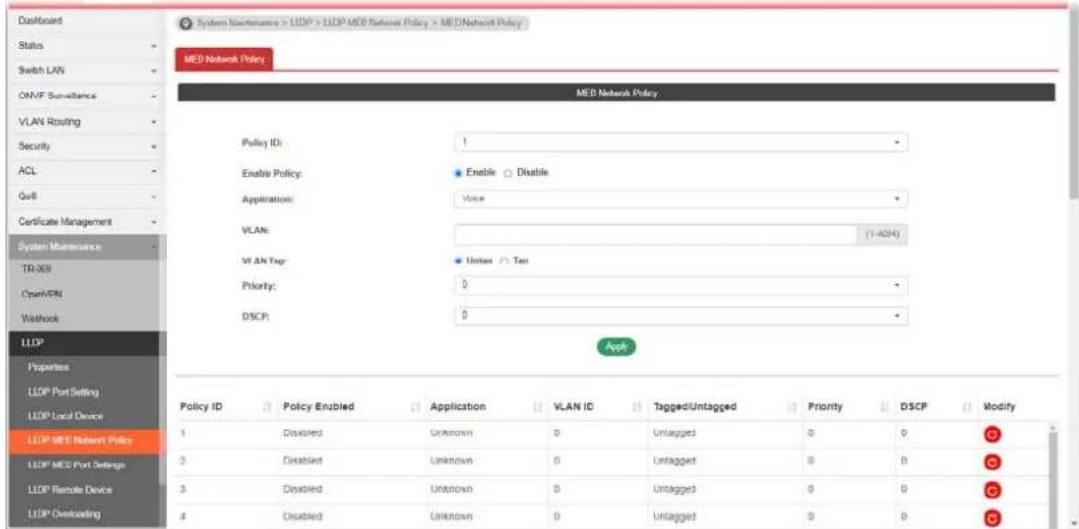Click 'Disabled' in policy 1 row
The width and height of the screenshot is (1079, 529).
(303, 433)
